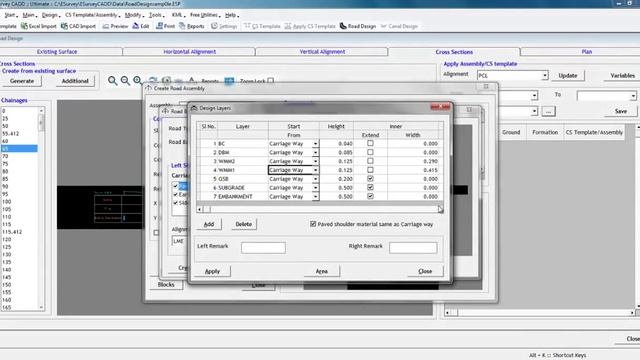Open Reports from the main toolbar
The image size is (640, 360).
pyautogui.click(x=191, y=26)
